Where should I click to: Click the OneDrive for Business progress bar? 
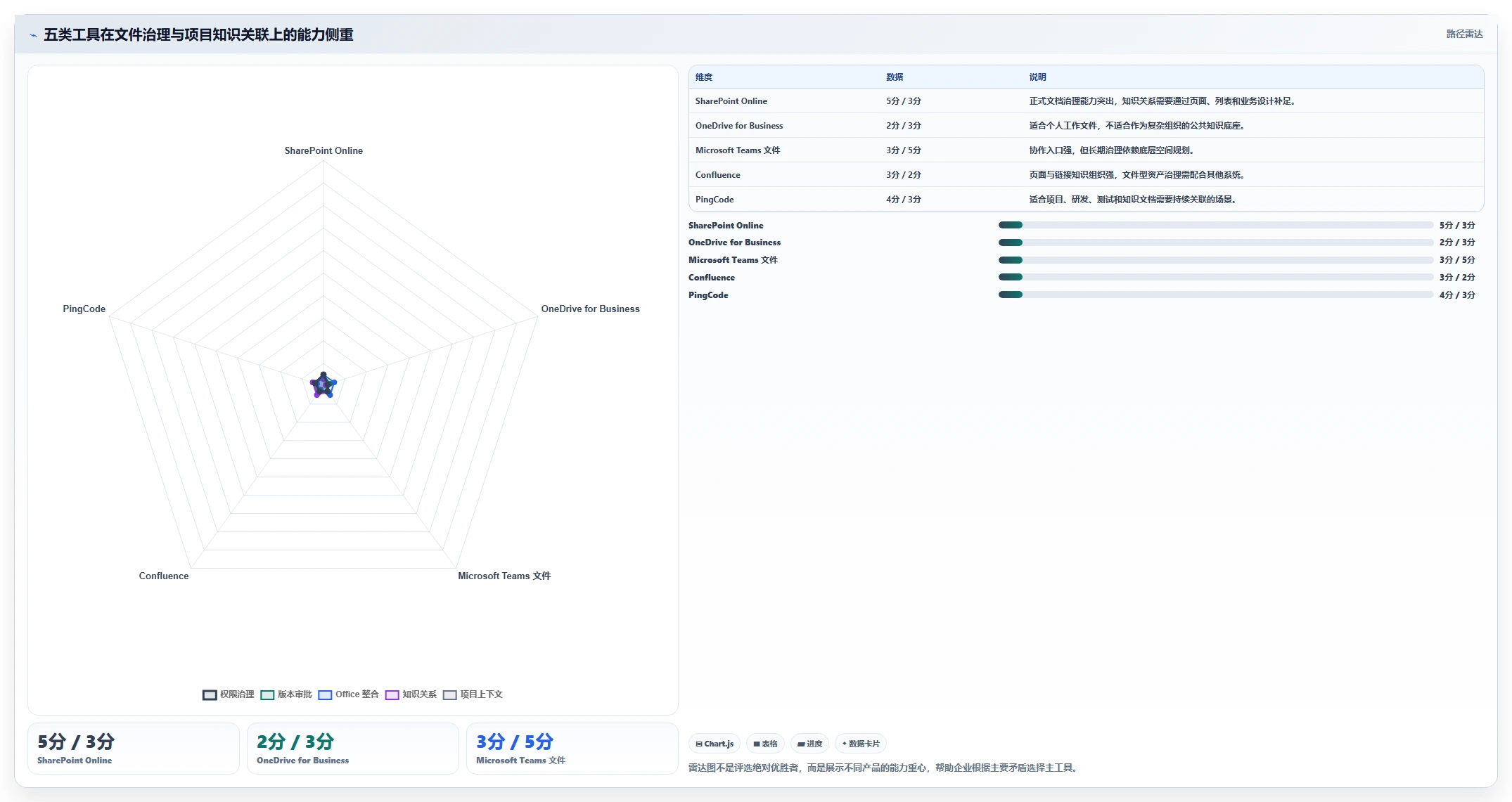1216,242
